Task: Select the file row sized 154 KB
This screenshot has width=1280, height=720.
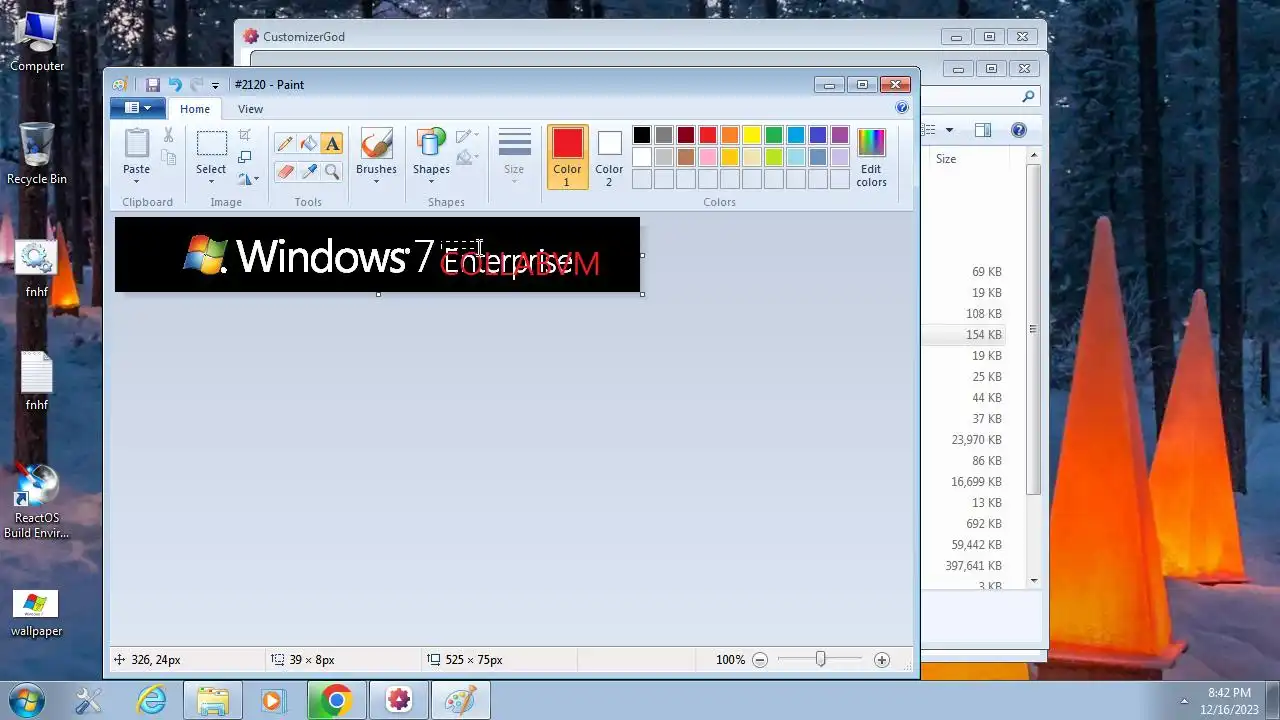Action: (x=964, y=335)
